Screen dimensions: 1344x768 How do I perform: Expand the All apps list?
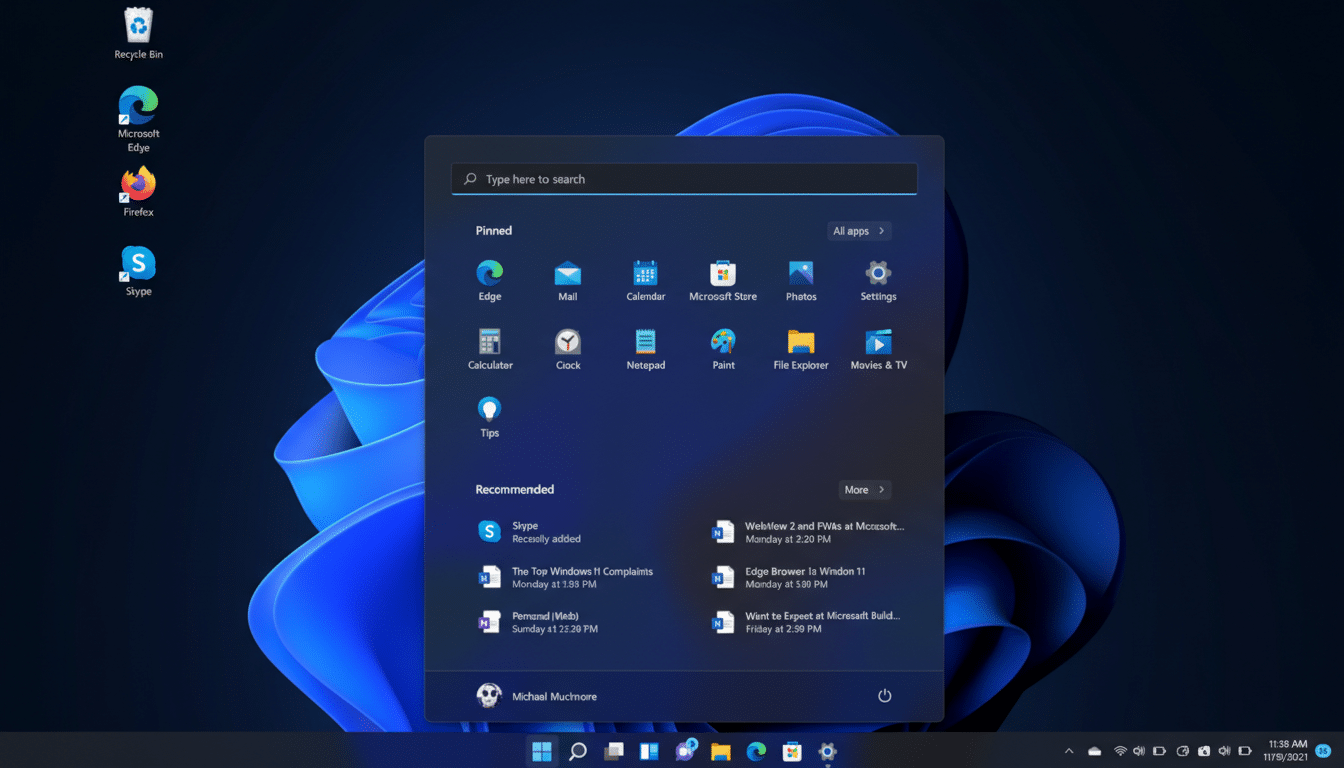click(858, 230)
